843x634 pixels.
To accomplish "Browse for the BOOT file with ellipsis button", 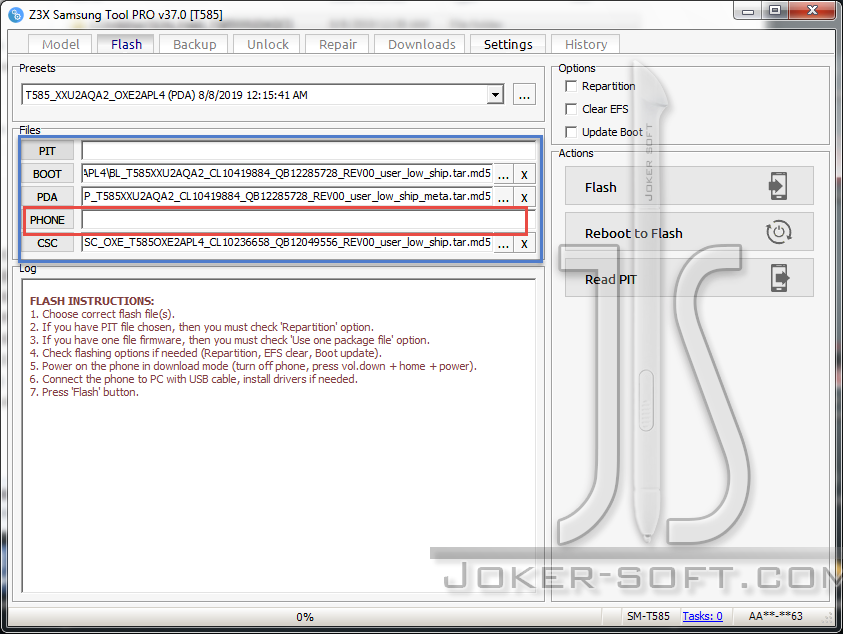I will pos(503,174).
